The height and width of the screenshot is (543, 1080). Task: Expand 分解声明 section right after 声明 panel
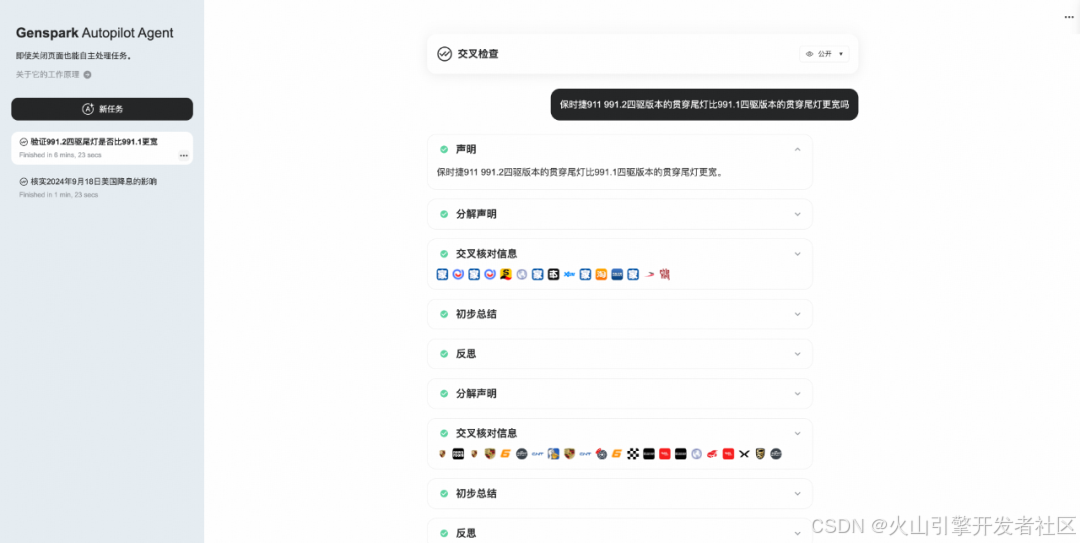click(798, 214)
